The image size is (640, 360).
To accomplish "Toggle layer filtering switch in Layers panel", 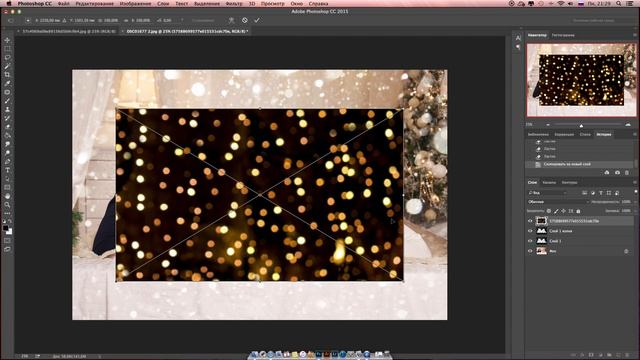I will pyautogui.click(x=636, y=192).
